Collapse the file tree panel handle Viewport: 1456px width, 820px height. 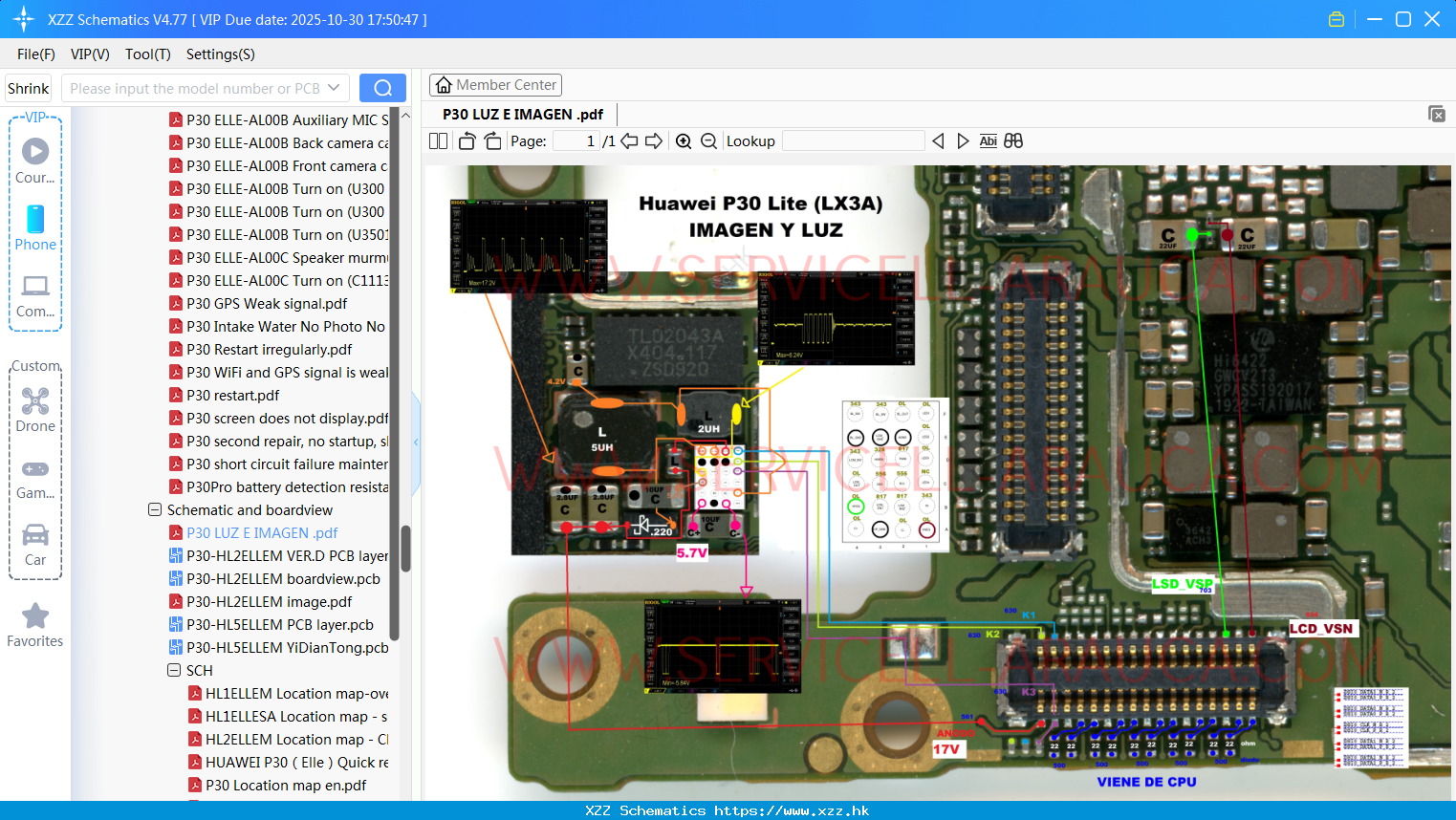pyautogui.click(x=416, y=442)
